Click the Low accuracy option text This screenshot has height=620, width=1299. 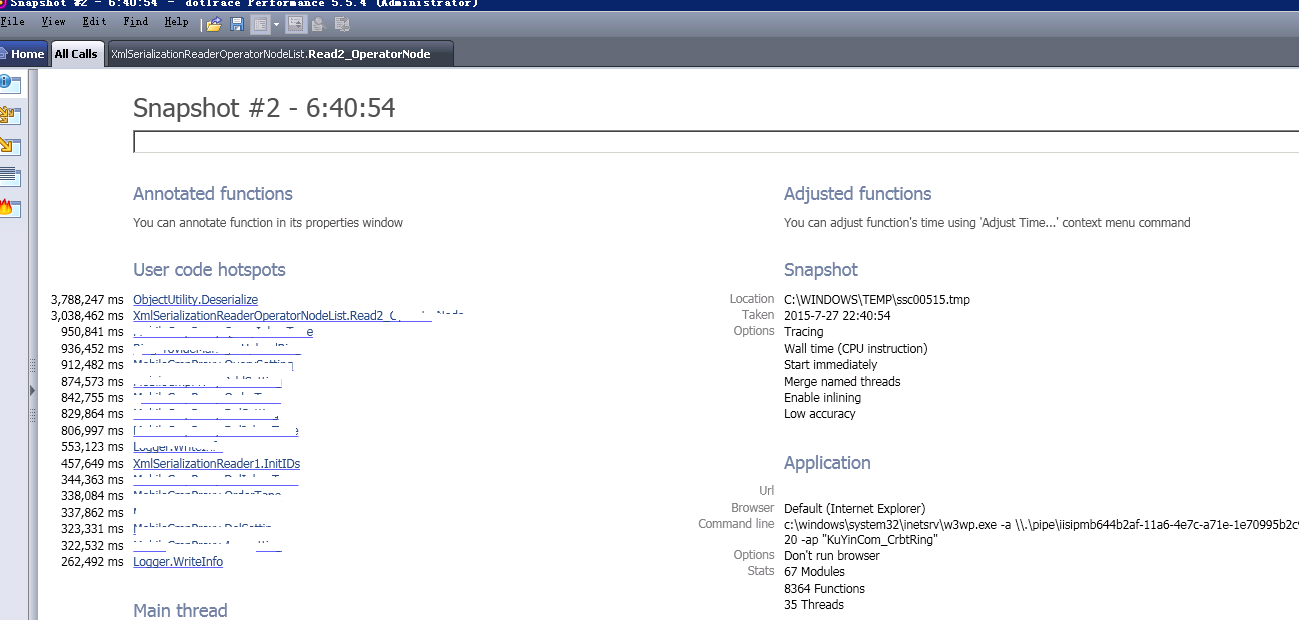point(820,413)
